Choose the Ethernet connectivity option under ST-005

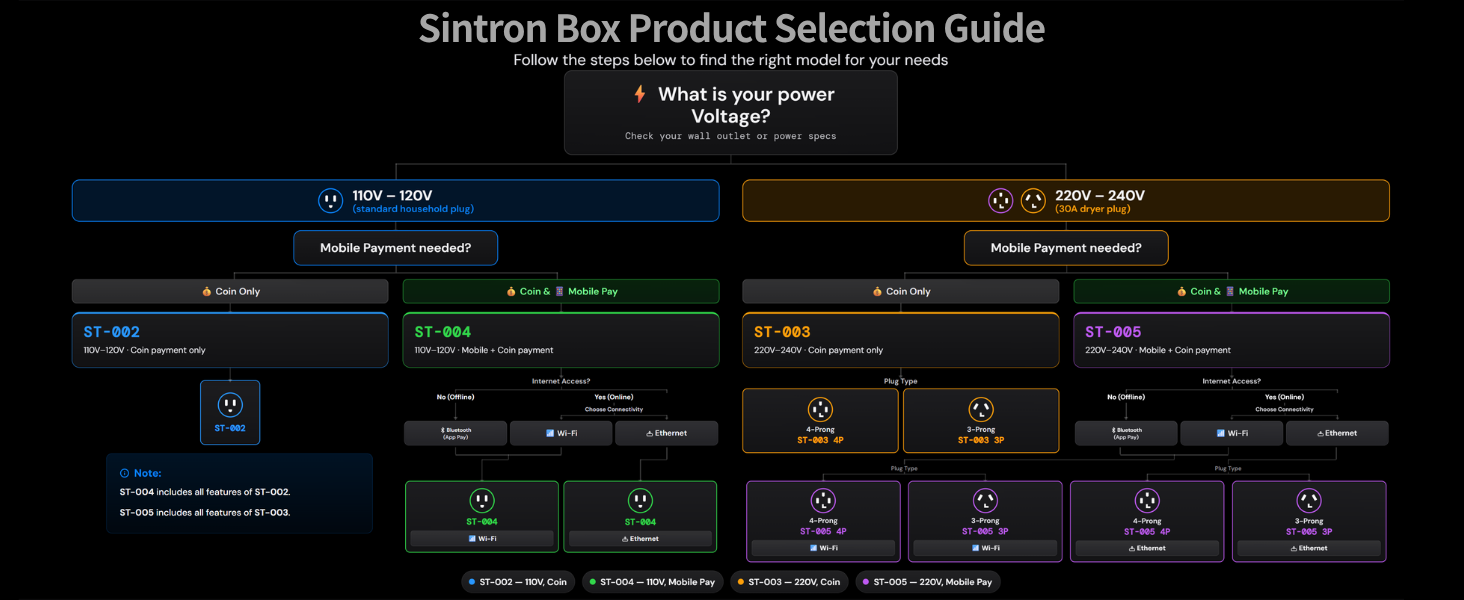tap(1337, 433)
